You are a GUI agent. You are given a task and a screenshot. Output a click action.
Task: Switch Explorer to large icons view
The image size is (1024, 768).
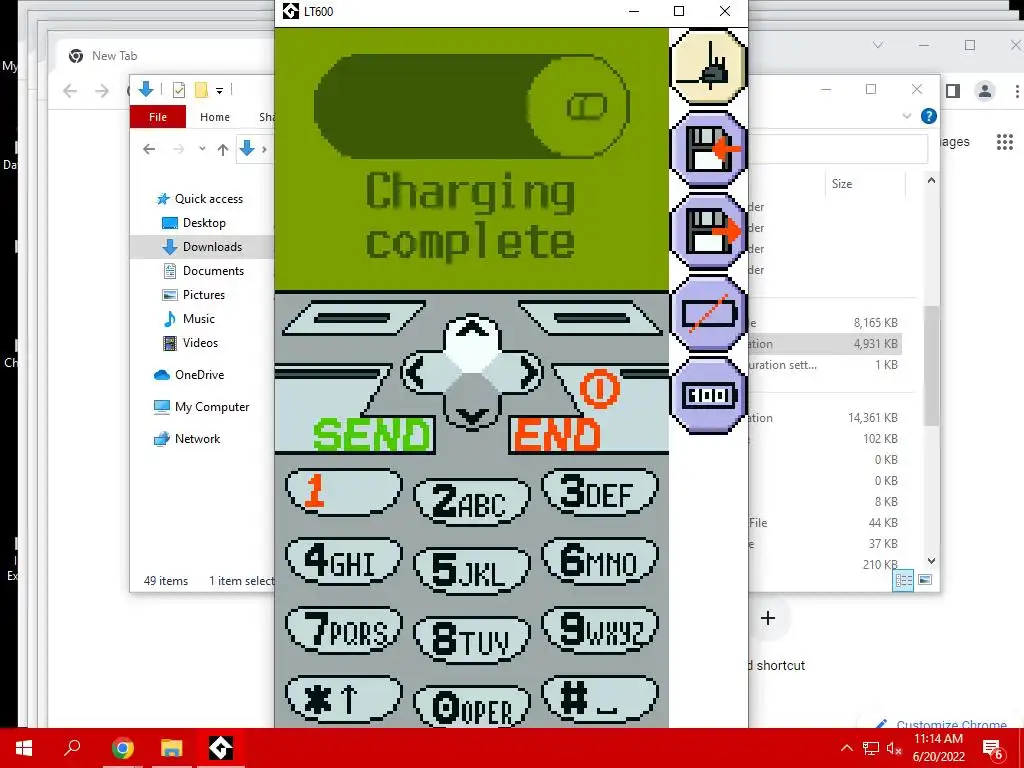[x=925, y=580]
